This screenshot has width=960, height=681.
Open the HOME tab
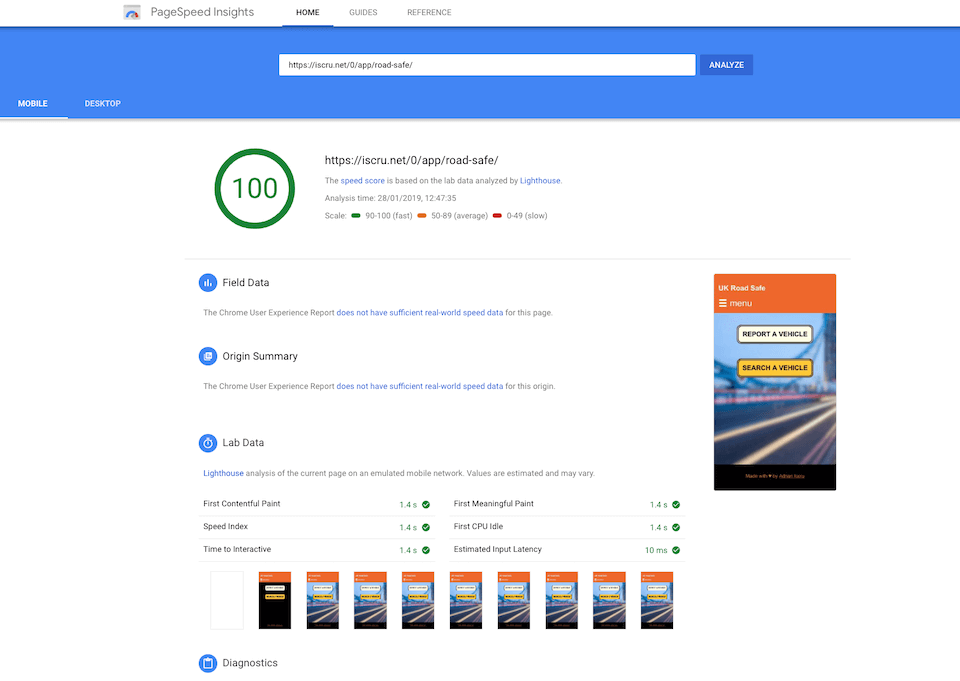tap(307, 12)
